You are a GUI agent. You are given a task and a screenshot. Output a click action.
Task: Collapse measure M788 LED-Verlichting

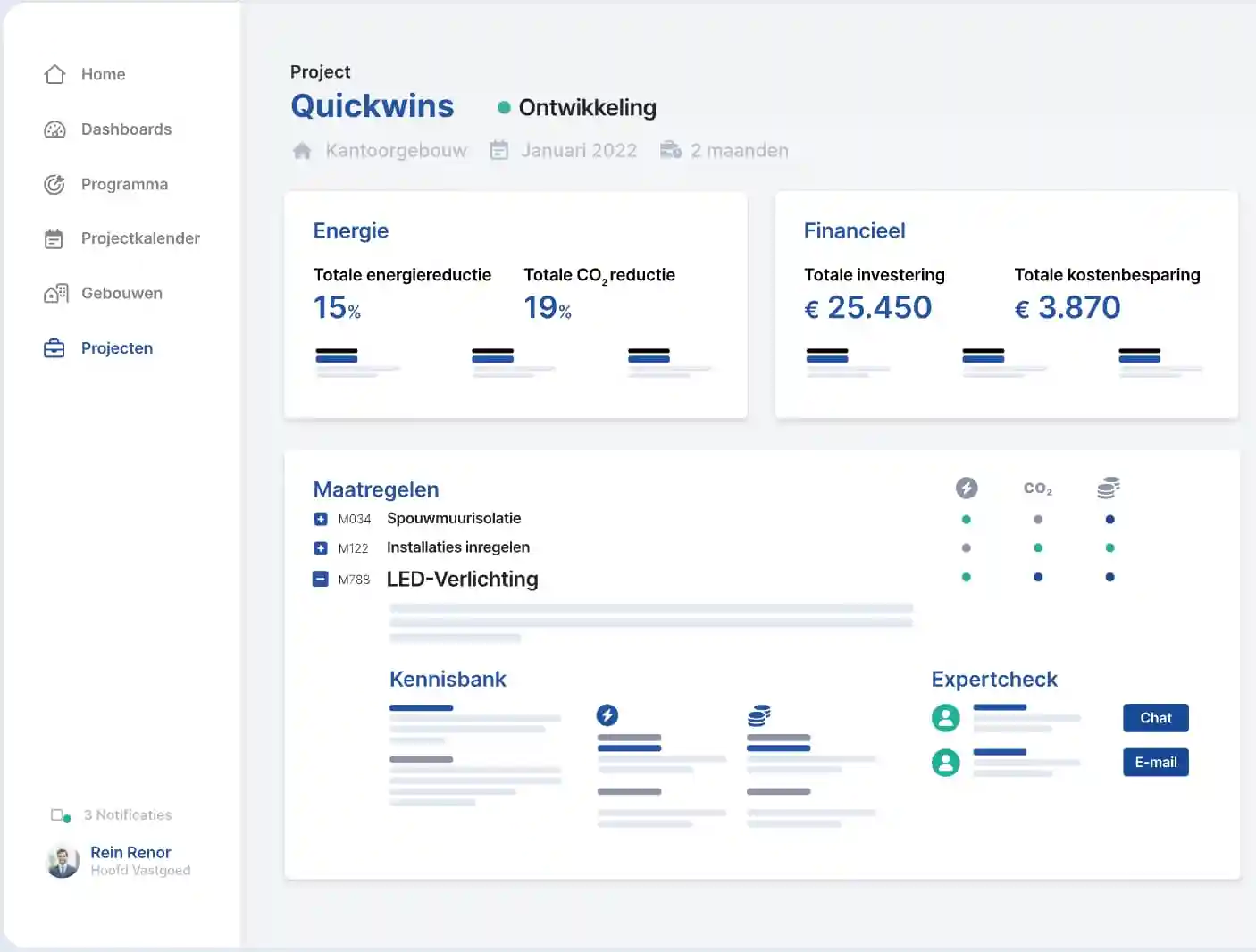pyautogui.click(x=321, y=579)
